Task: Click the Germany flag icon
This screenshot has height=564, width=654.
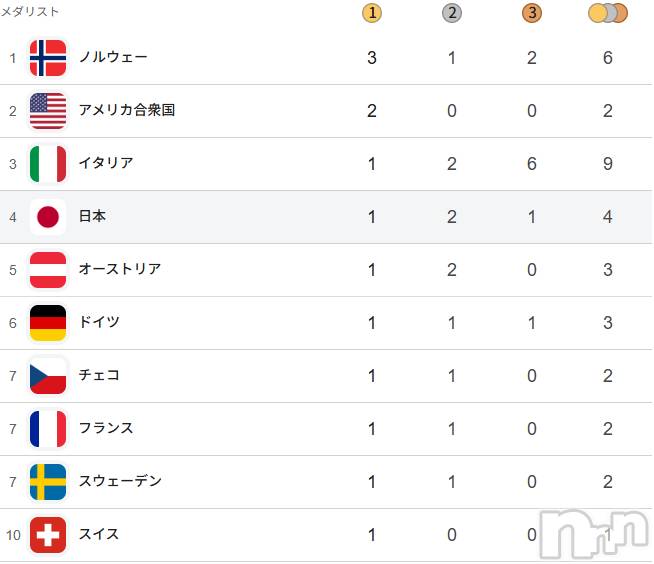Action: 48,323
